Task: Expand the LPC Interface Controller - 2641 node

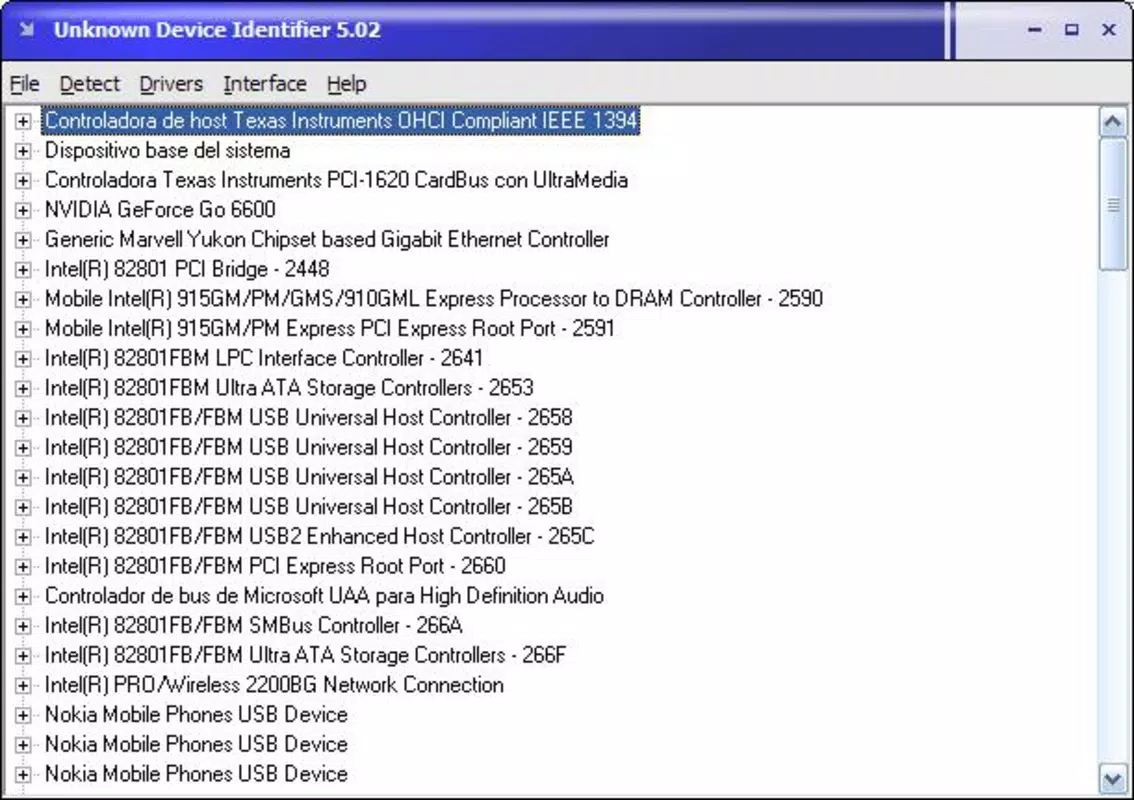Action: coord(23,358)
